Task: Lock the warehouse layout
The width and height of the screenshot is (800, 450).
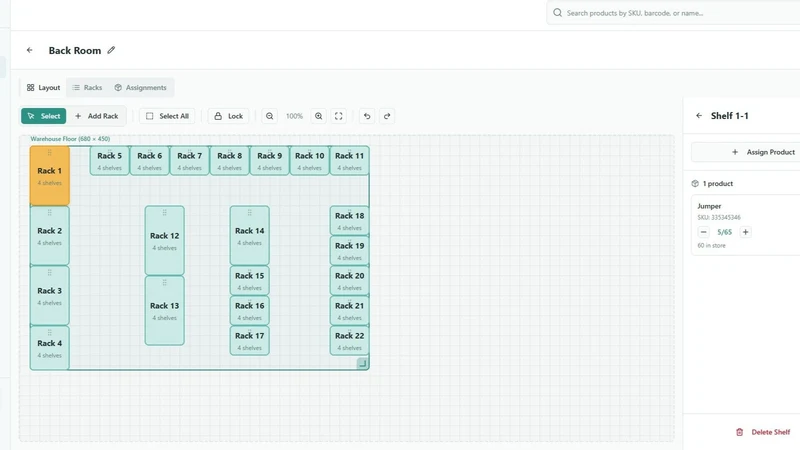Action: (229, 116)
